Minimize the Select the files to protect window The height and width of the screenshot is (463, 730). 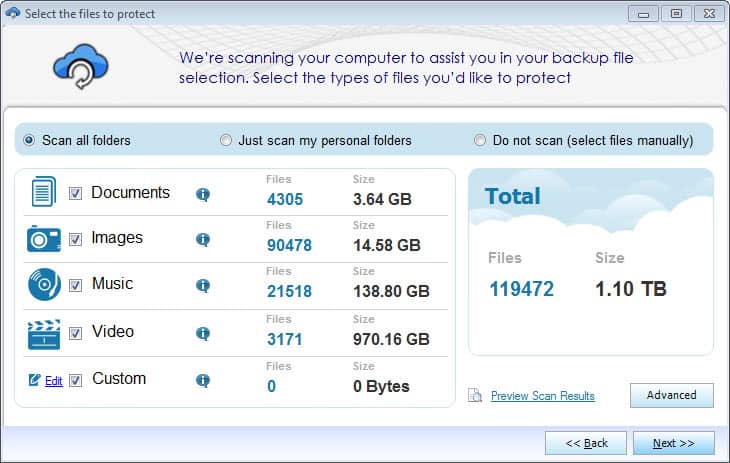pyautogui.click(x=643, y=14)
